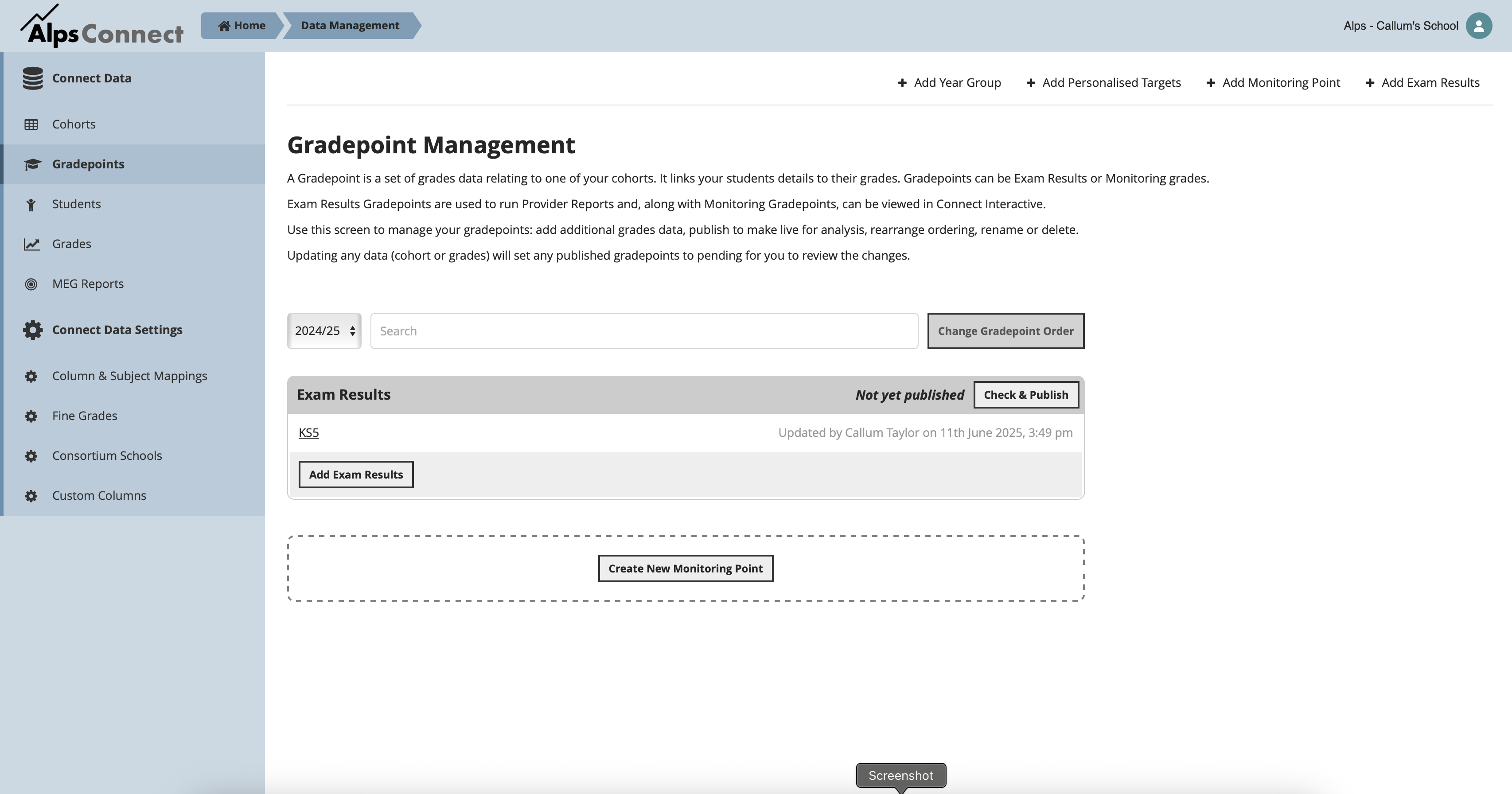The height and width of the screenshot is (794, 1512).
Task: Click the Connect Data Settings gear icon
Action: (x=33, y=330)
